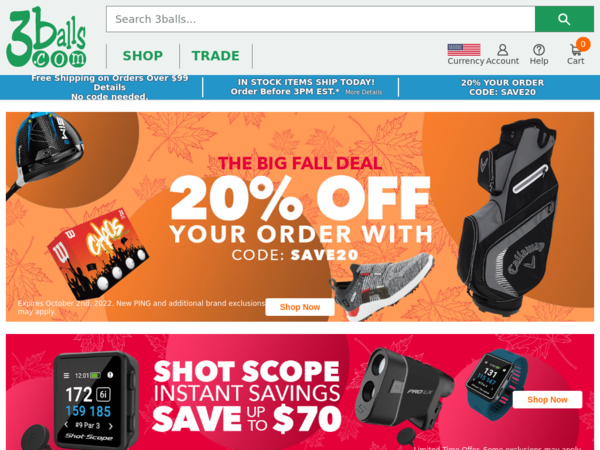Click the Help question mark icon
The image size is (600, 450).
(539, 50)
